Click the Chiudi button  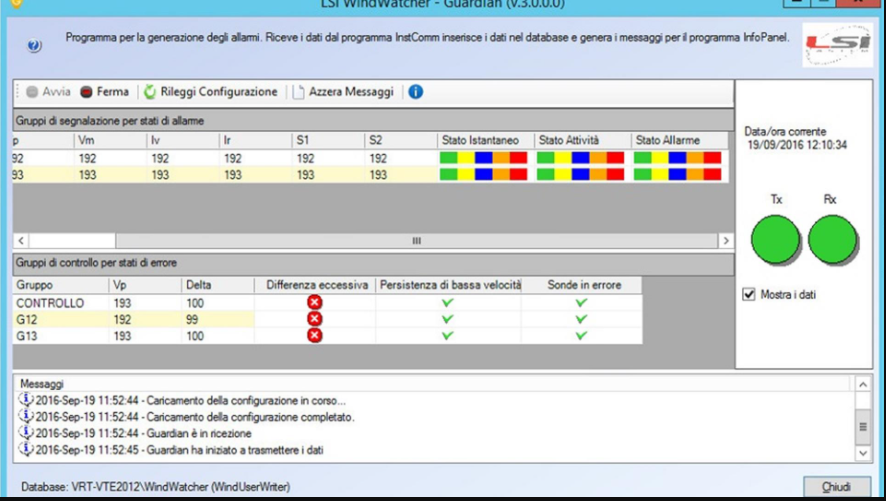click(836, 486)
